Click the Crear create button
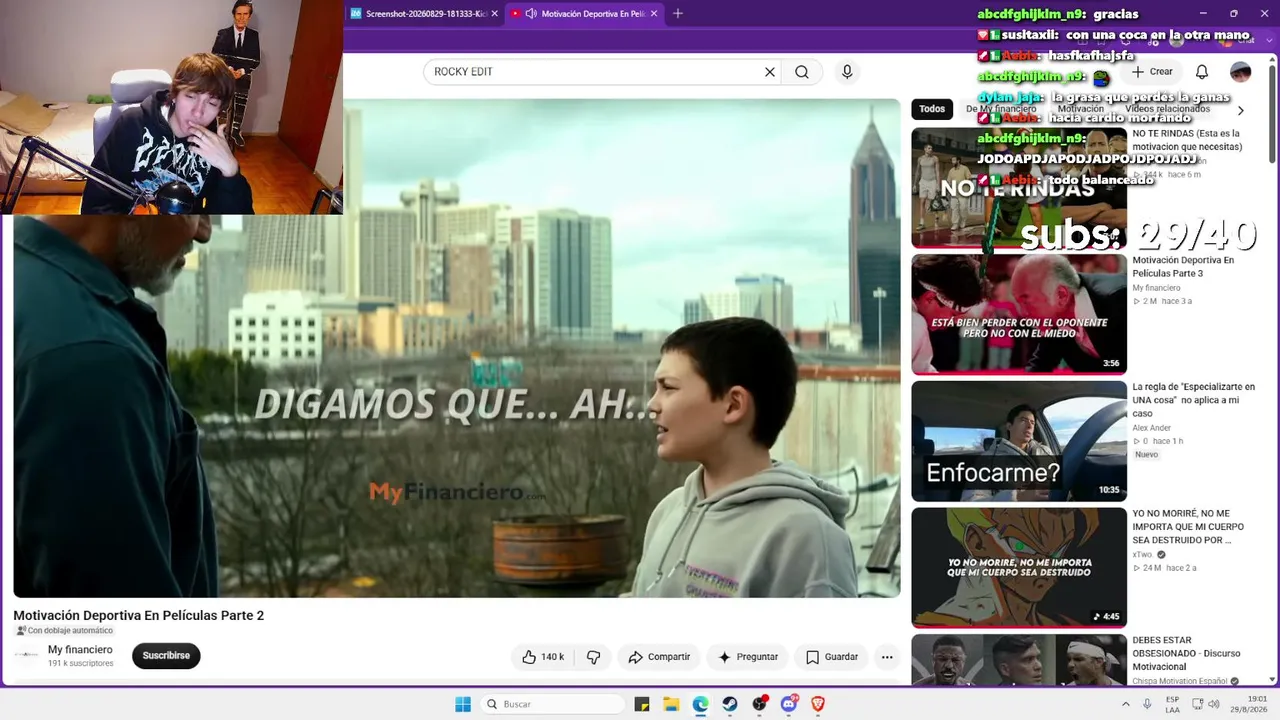Image resolution: width=1280 pixels, height=720 pixels. 1152,72
